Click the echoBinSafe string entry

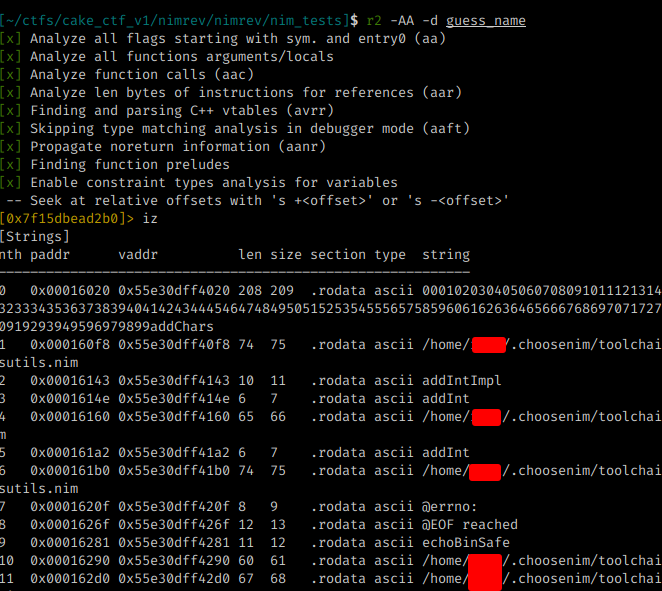click(466, 543)
